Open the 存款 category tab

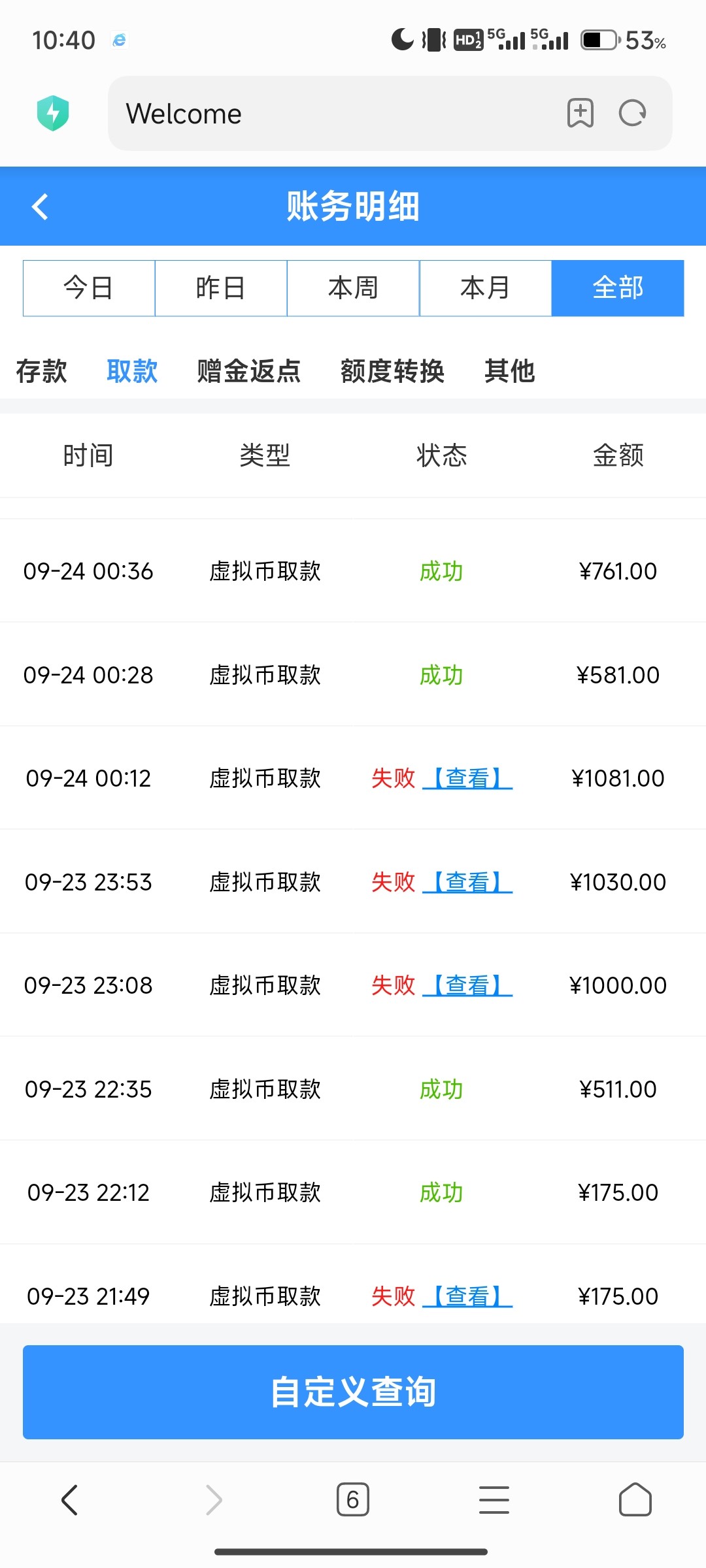41,371
